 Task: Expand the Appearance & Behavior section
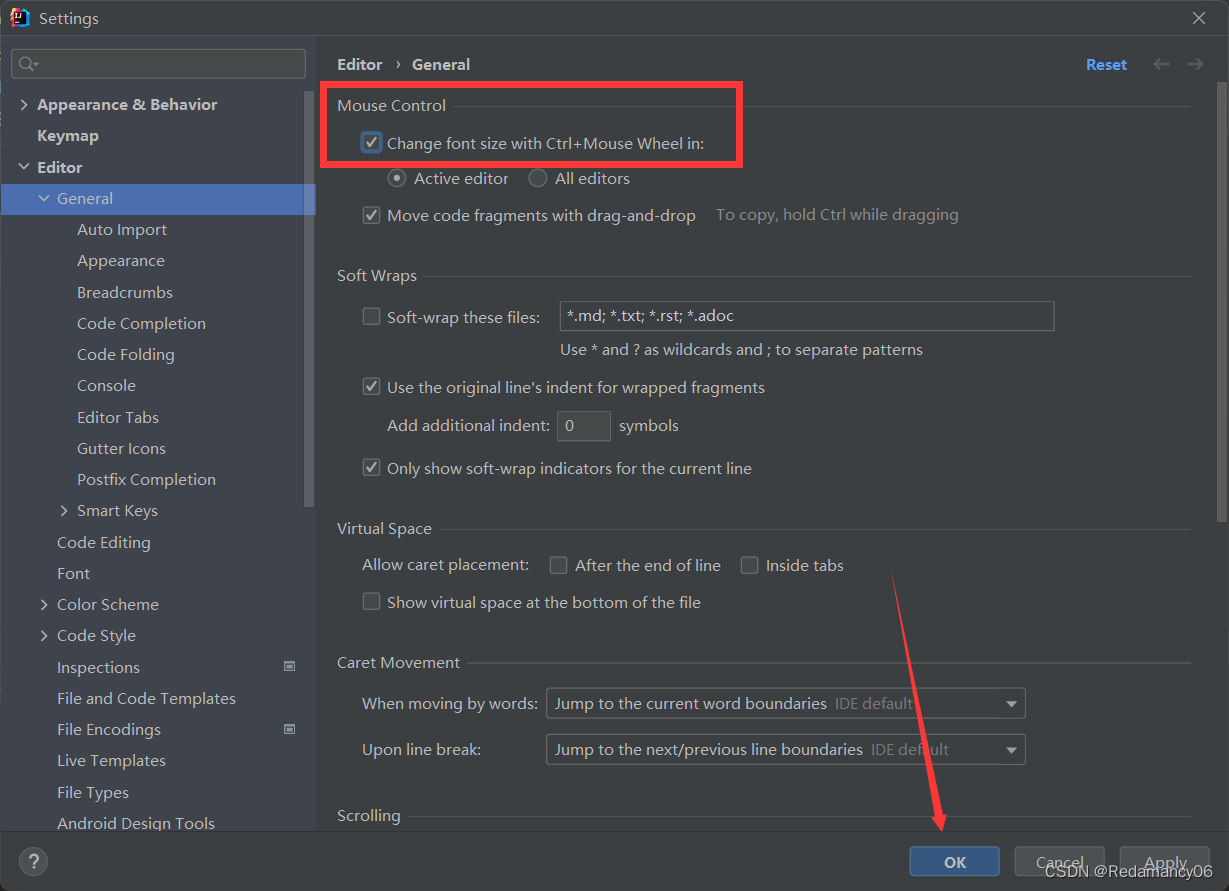[x=24, y=105]
